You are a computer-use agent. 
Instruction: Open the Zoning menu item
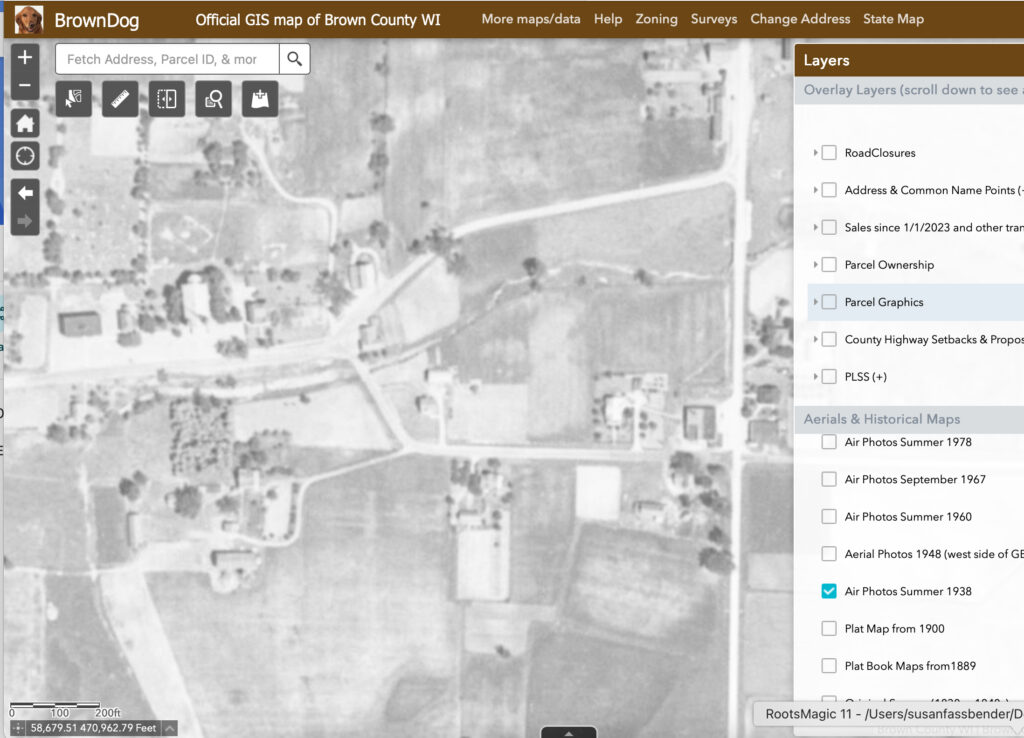click(x=656, y=19)
